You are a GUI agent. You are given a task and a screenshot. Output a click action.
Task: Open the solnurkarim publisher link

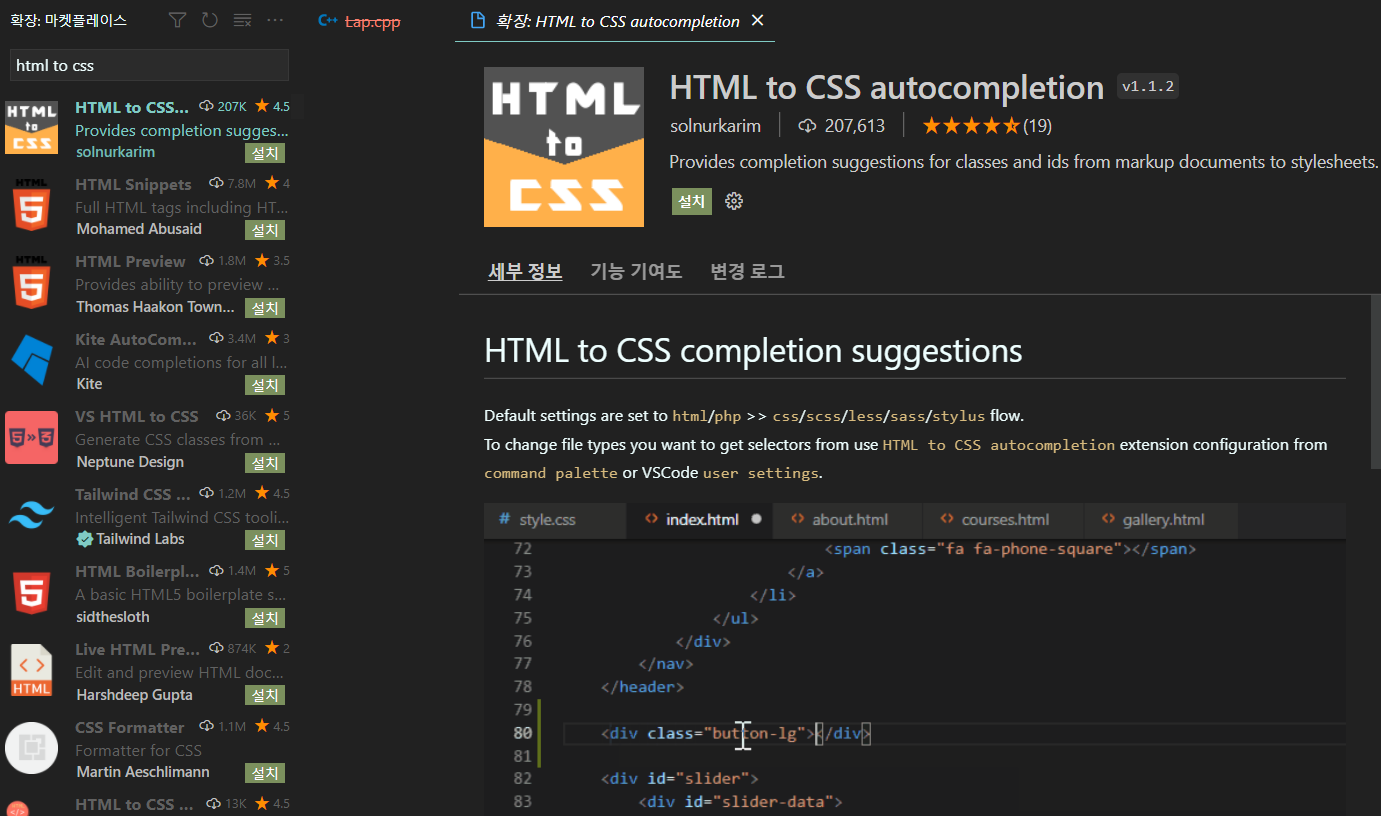click(715, 126)
